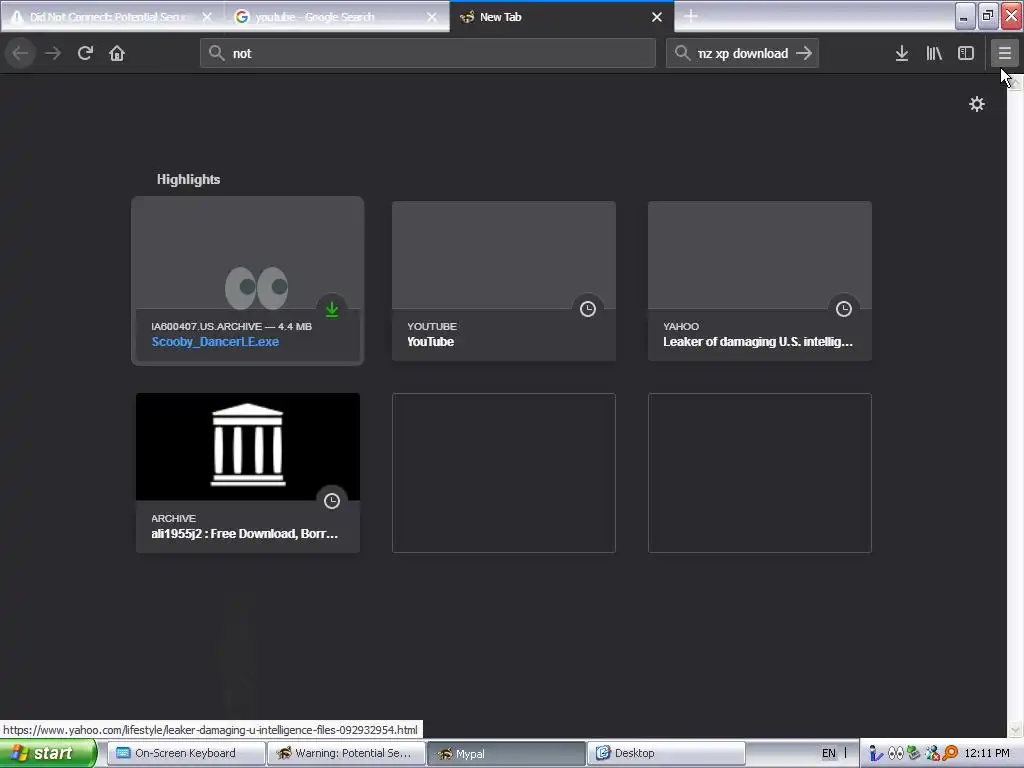Screen dimensions: 1024x768
Task: Open New Tab page preferences gear
Action: [976, 104]
